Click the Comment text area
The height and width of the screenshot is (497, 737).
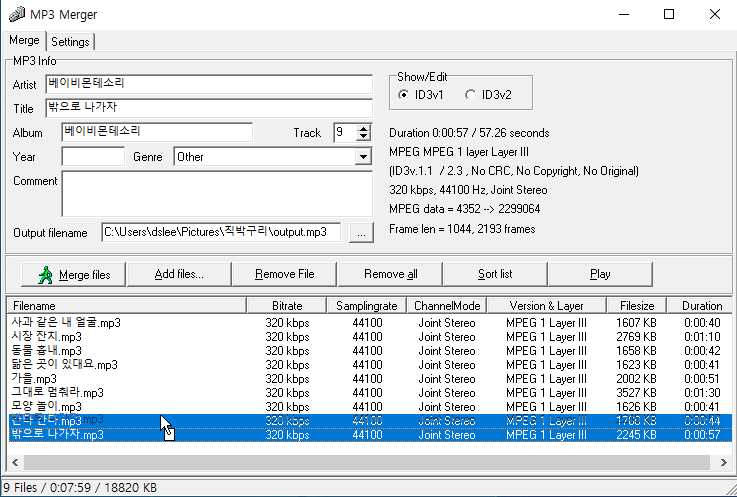(x=216, y=193)
